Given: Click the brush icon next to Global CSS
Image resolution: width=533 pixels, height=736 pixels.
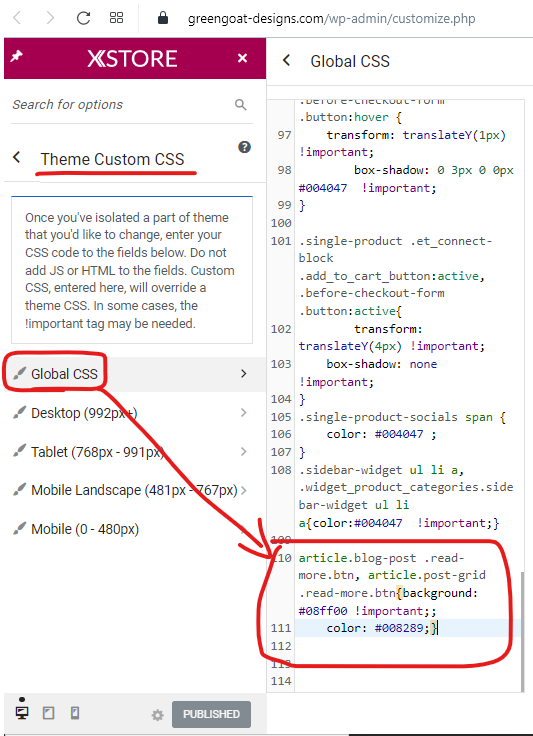Looking at the screenshot, I should pyautogui.click(x=19, y=374).
